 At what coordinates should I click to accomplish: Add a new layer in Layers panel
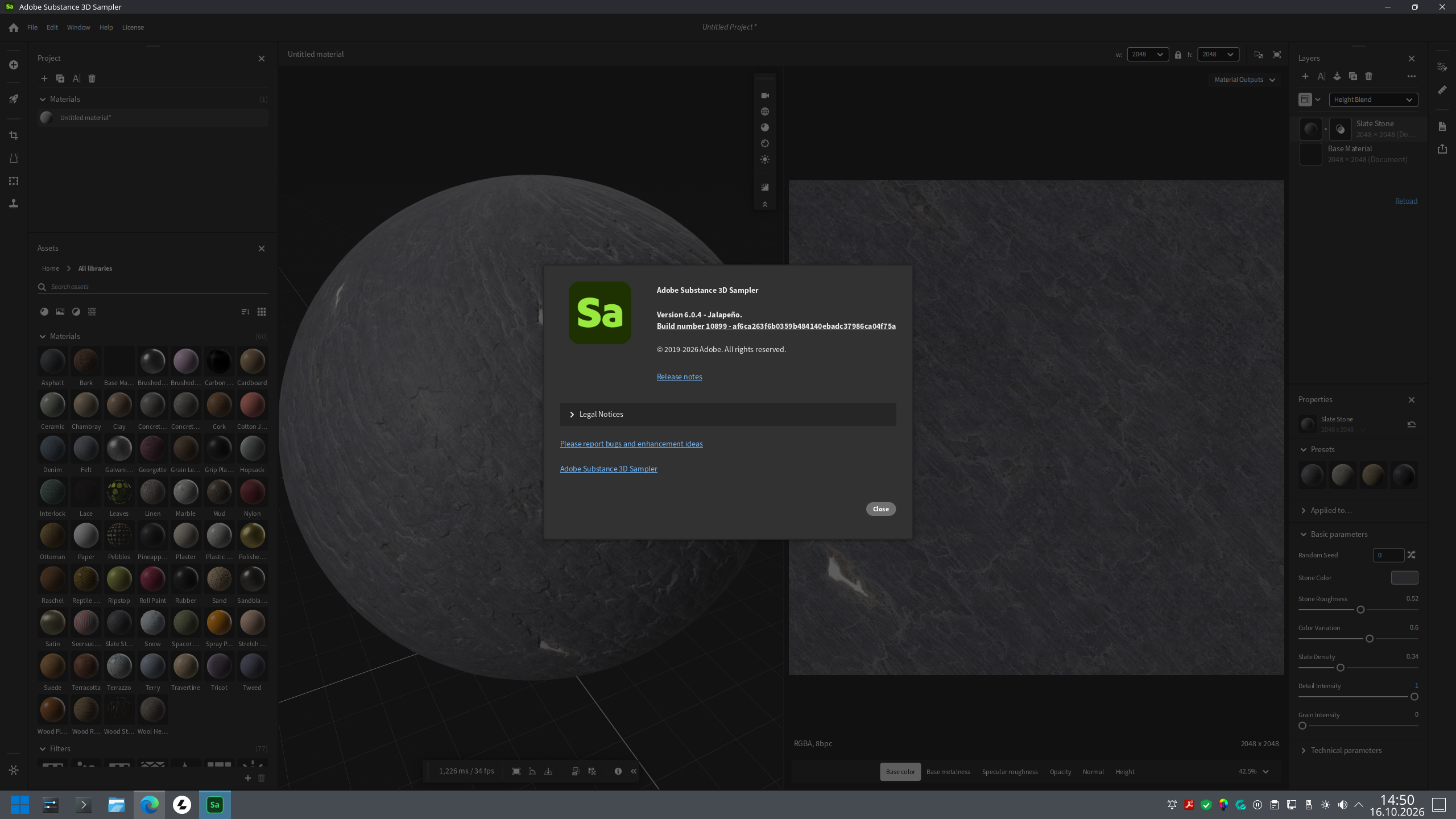[1305, 76]
